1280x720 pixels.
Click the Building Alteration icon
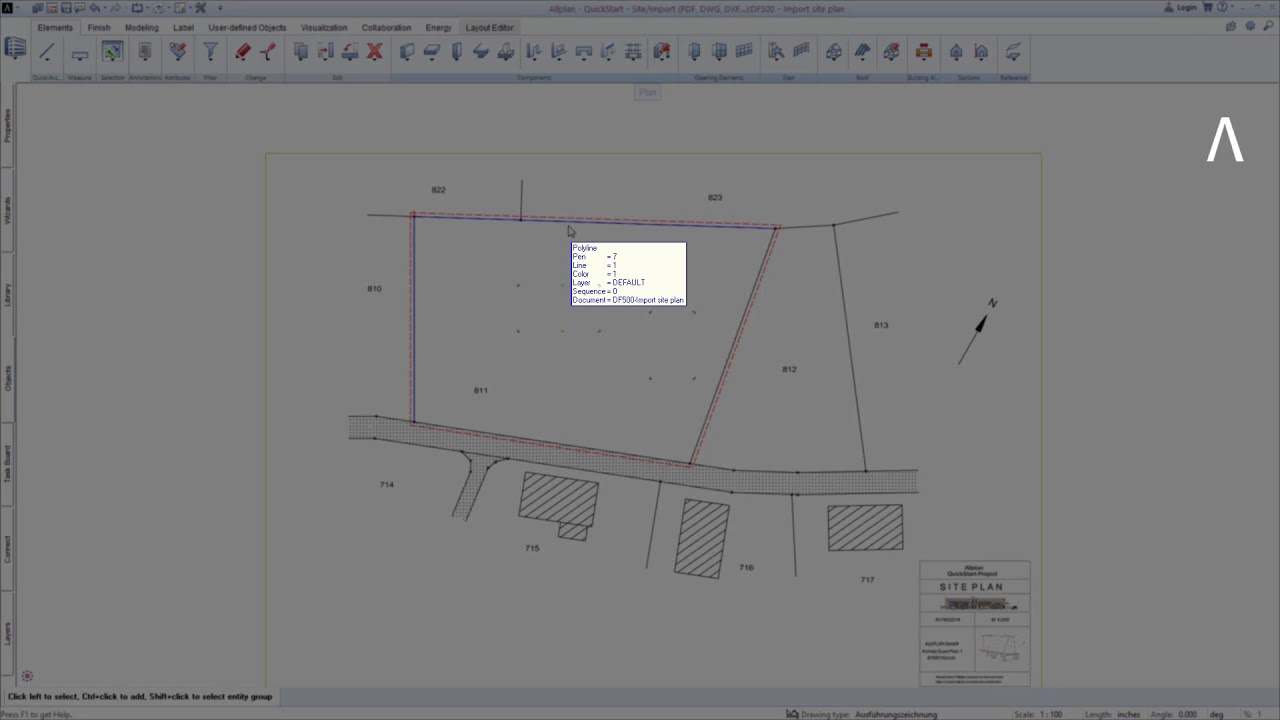tap(923, 52)
